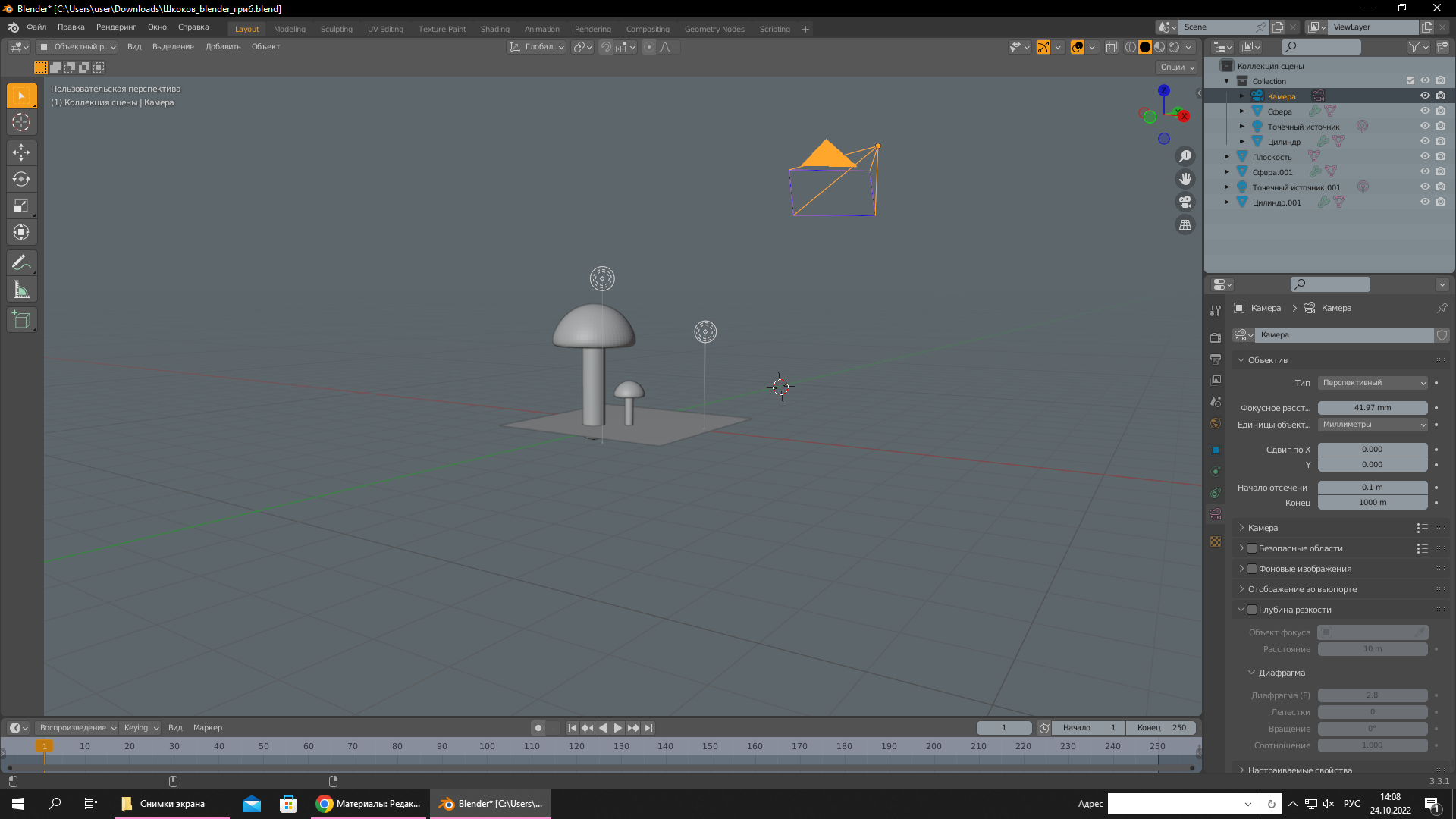
Task: Open the Texture properties tab icon
Action: click(1216, 541)
